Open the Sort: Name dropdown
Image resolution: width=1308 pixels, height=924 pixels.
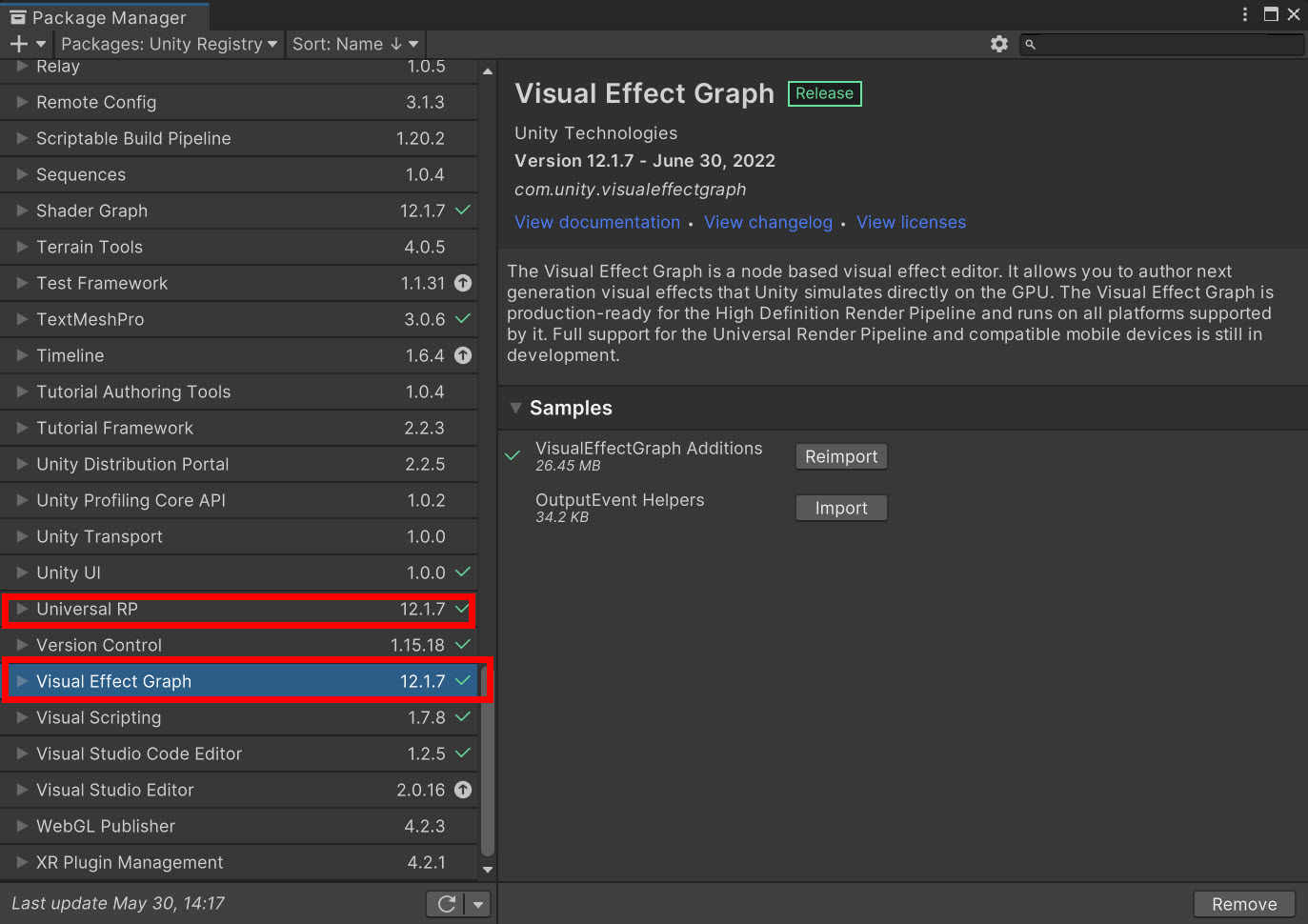point(355,44)
